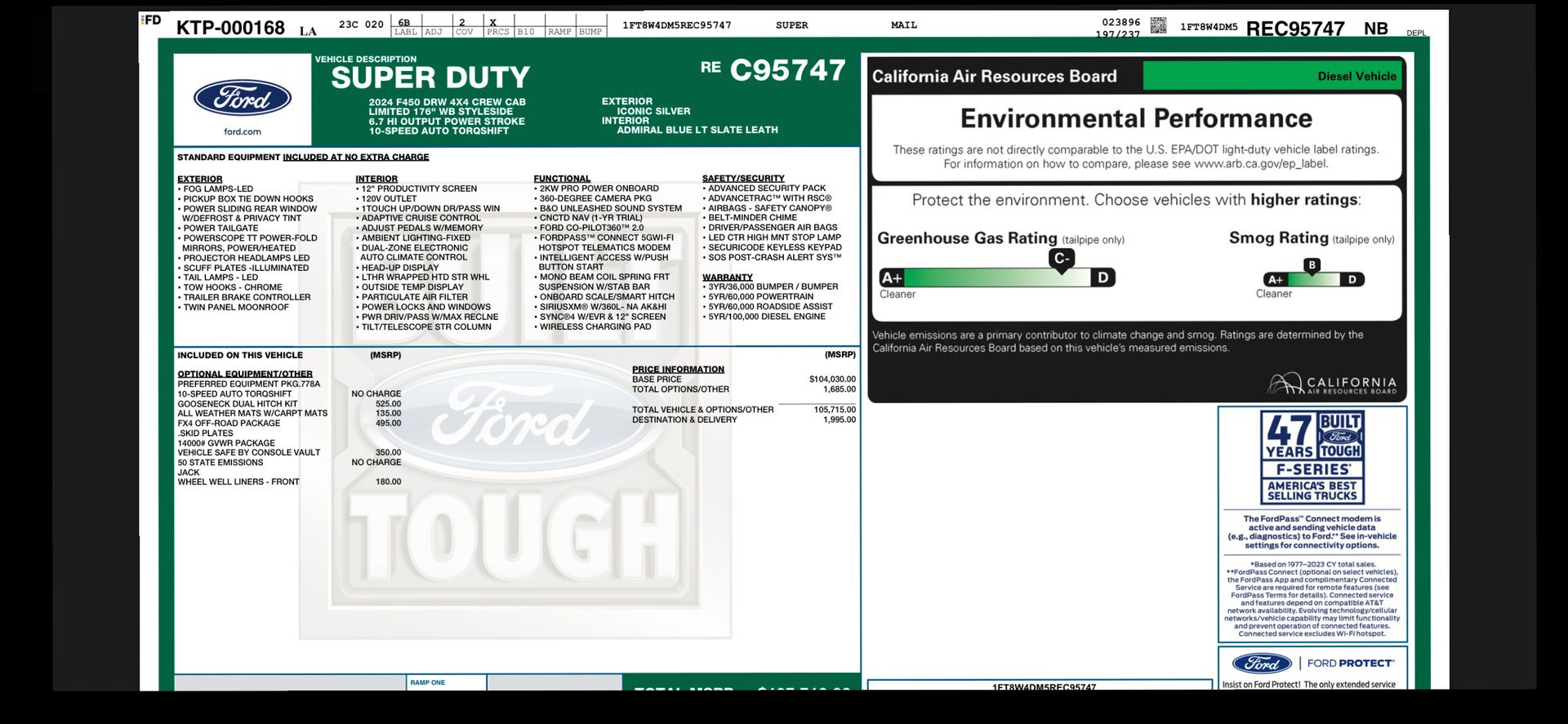Screen dimensions: 1568x724
Task: Click the 525.00 gooseneck hitch price
Action: 388,404
